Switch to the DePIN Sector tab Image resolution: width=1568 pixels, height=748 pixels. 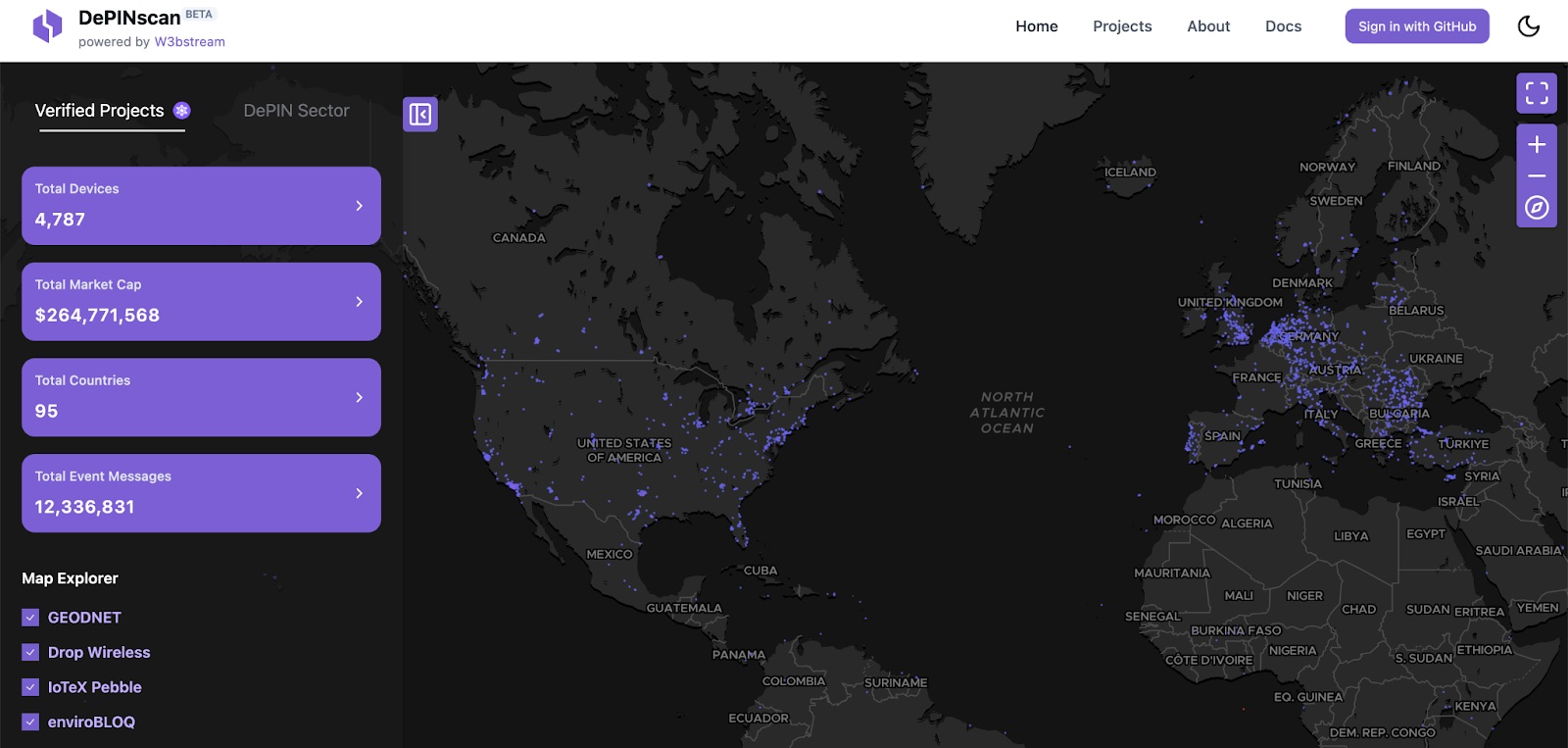(x=296, y=111)
